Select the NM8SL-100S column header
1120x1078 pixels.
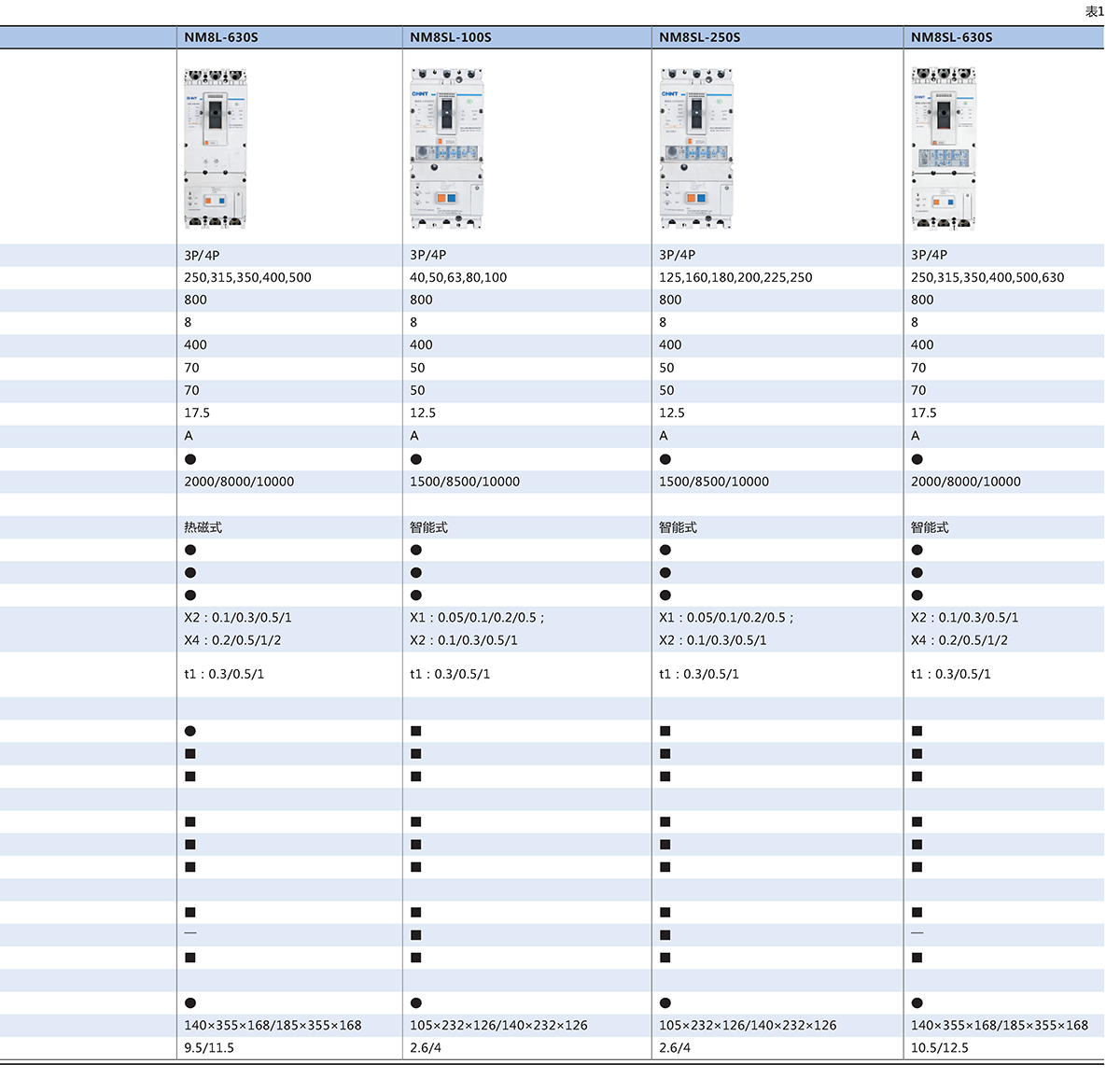click(x=451, y=37)
